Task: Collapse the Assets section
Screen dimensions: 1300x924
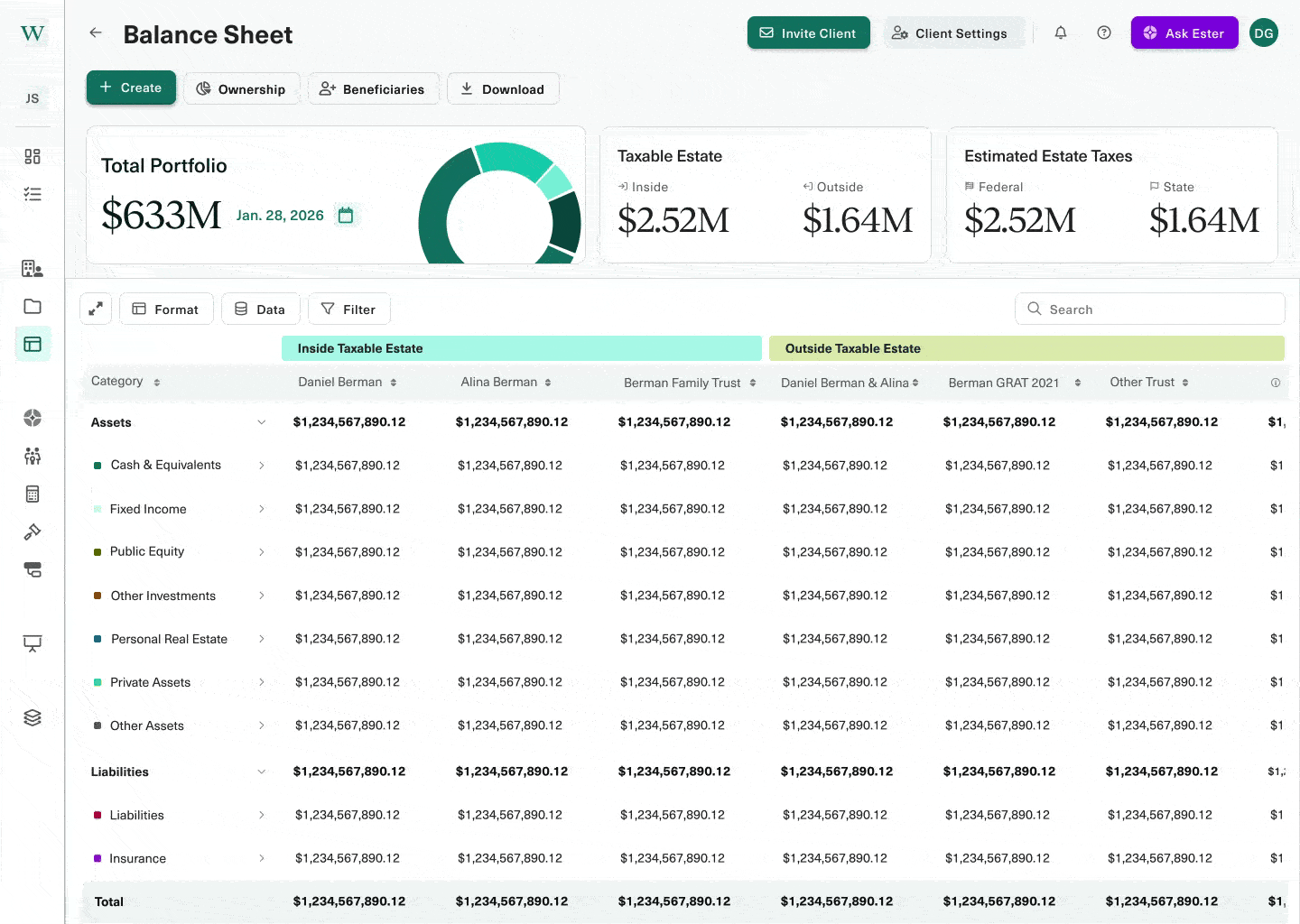Action: tap(262, 422)
